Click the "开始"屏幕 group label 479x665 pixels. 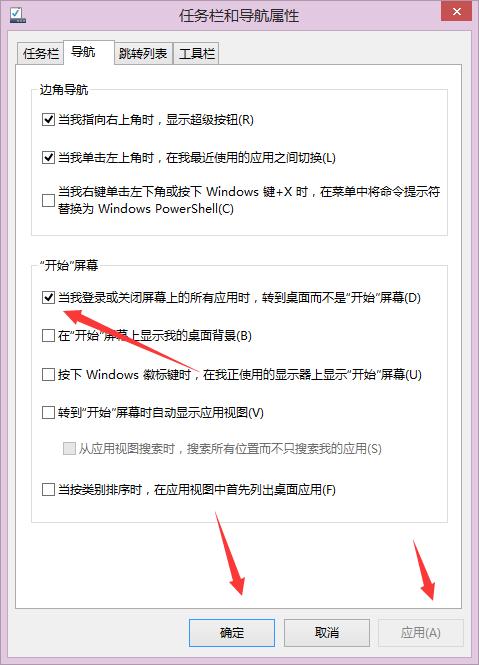(69, 265)
